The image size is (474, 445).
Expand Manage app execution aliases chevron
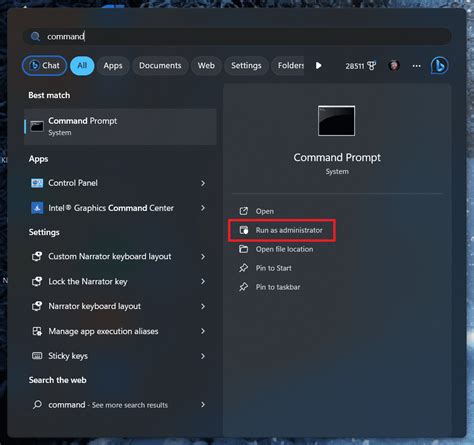[203, 331]
